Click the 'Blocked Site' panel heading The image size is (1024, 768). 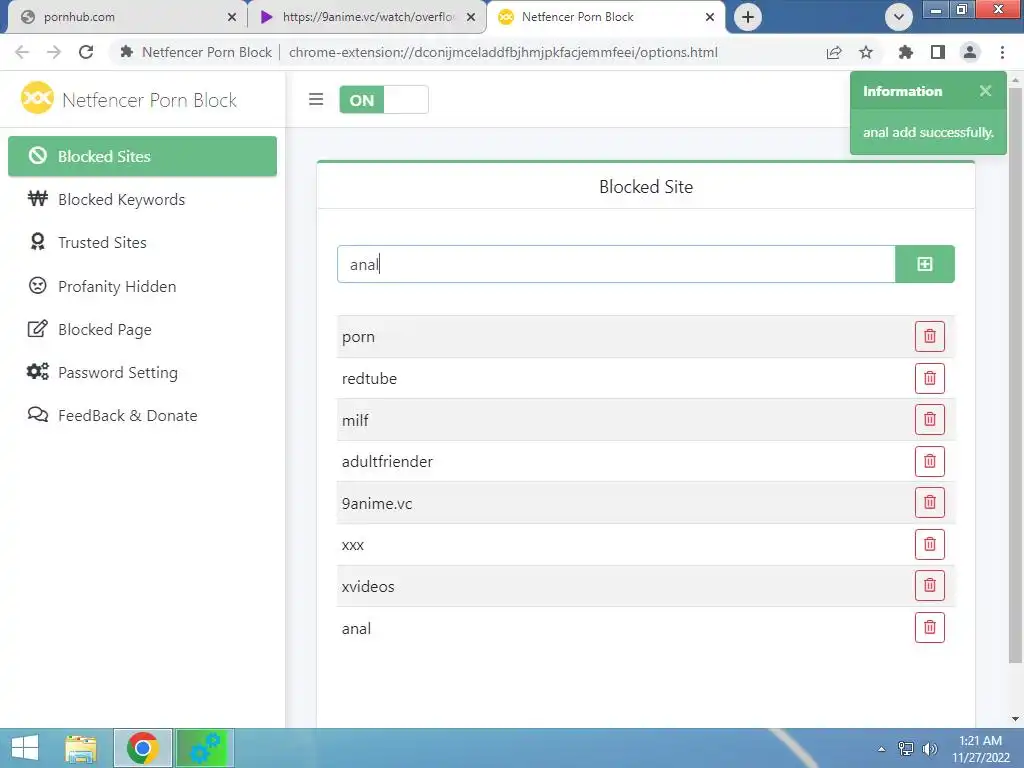click(646, 187)
